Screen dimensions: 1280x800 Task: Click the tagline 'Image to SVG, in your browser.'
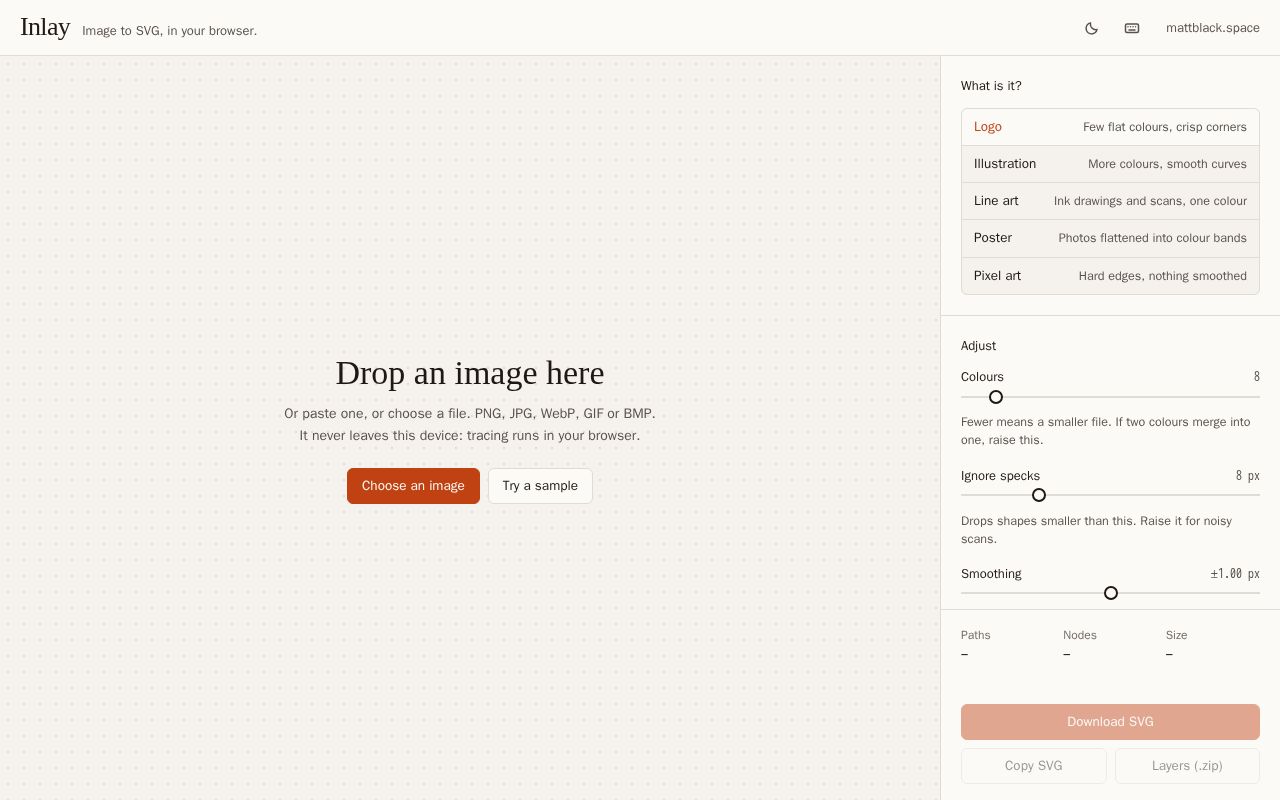pos(170,31)
